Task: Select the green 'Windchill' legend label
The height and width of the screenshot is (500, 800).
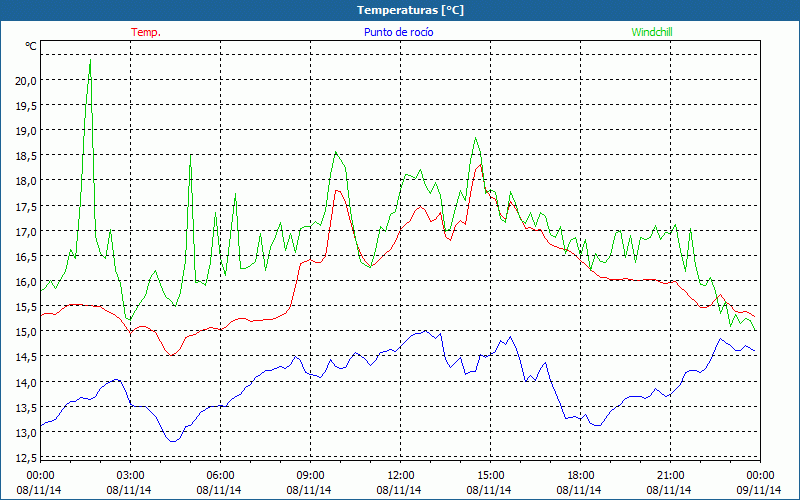Action: (652, 32)
